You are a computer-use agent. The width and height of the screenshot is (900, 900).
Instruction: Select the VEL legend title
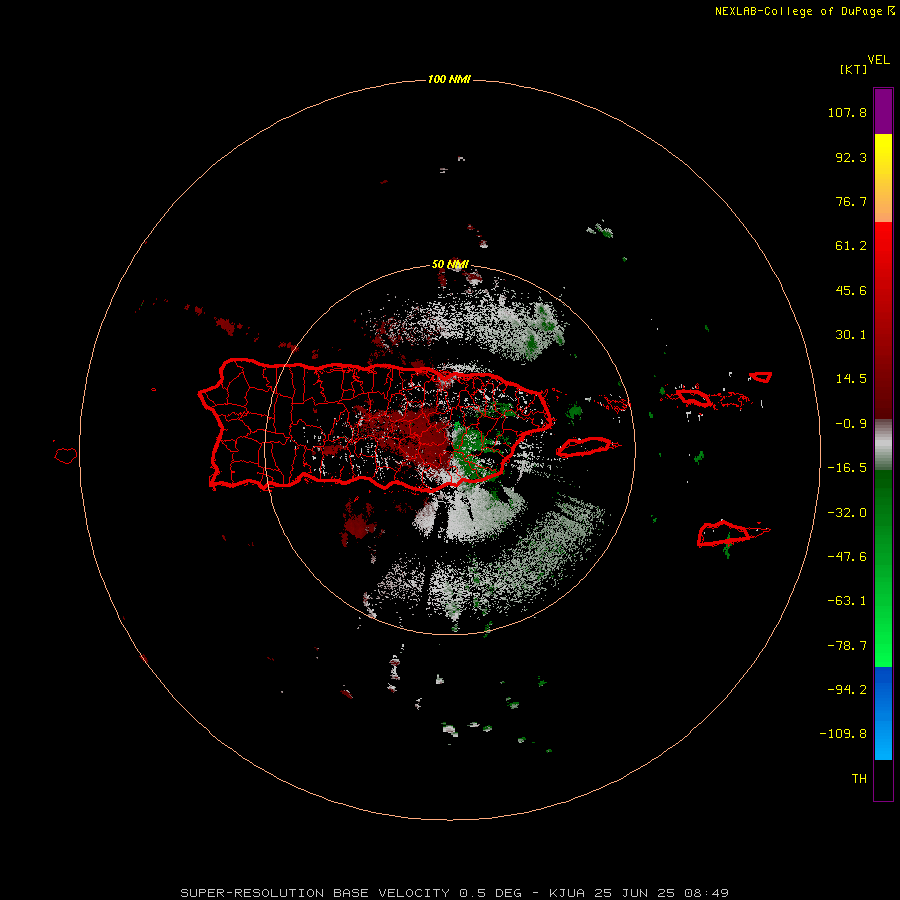coord(878,60)
